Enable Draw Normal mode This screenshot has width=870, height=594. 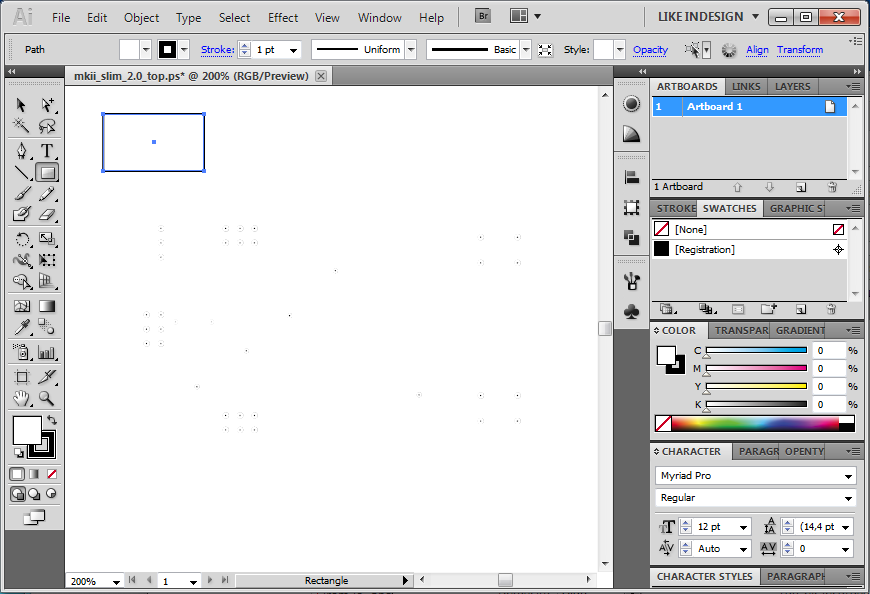coord(17,494)
